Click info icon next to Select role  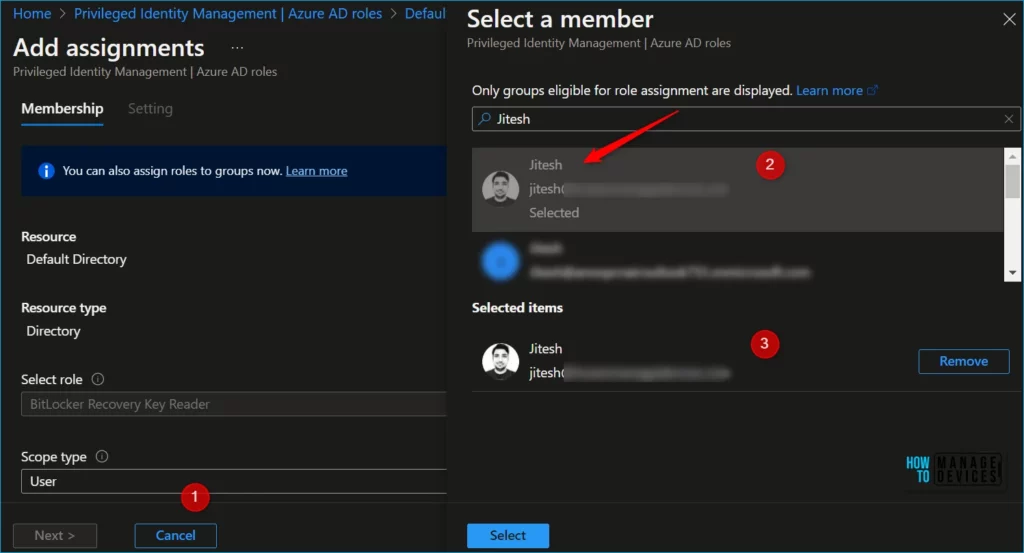(x=98, y=379)
